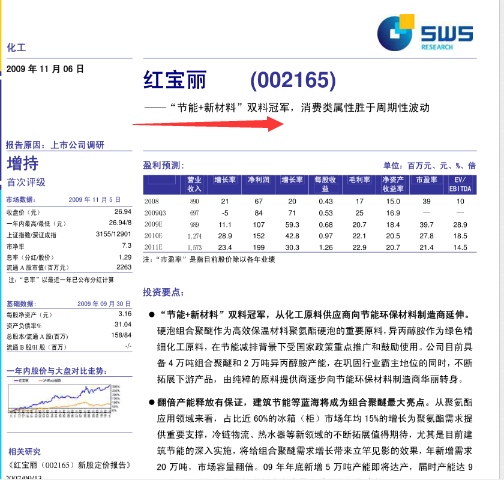Select the 增持 rating text
Screen dimensions: 504x480
click(23, 163)
